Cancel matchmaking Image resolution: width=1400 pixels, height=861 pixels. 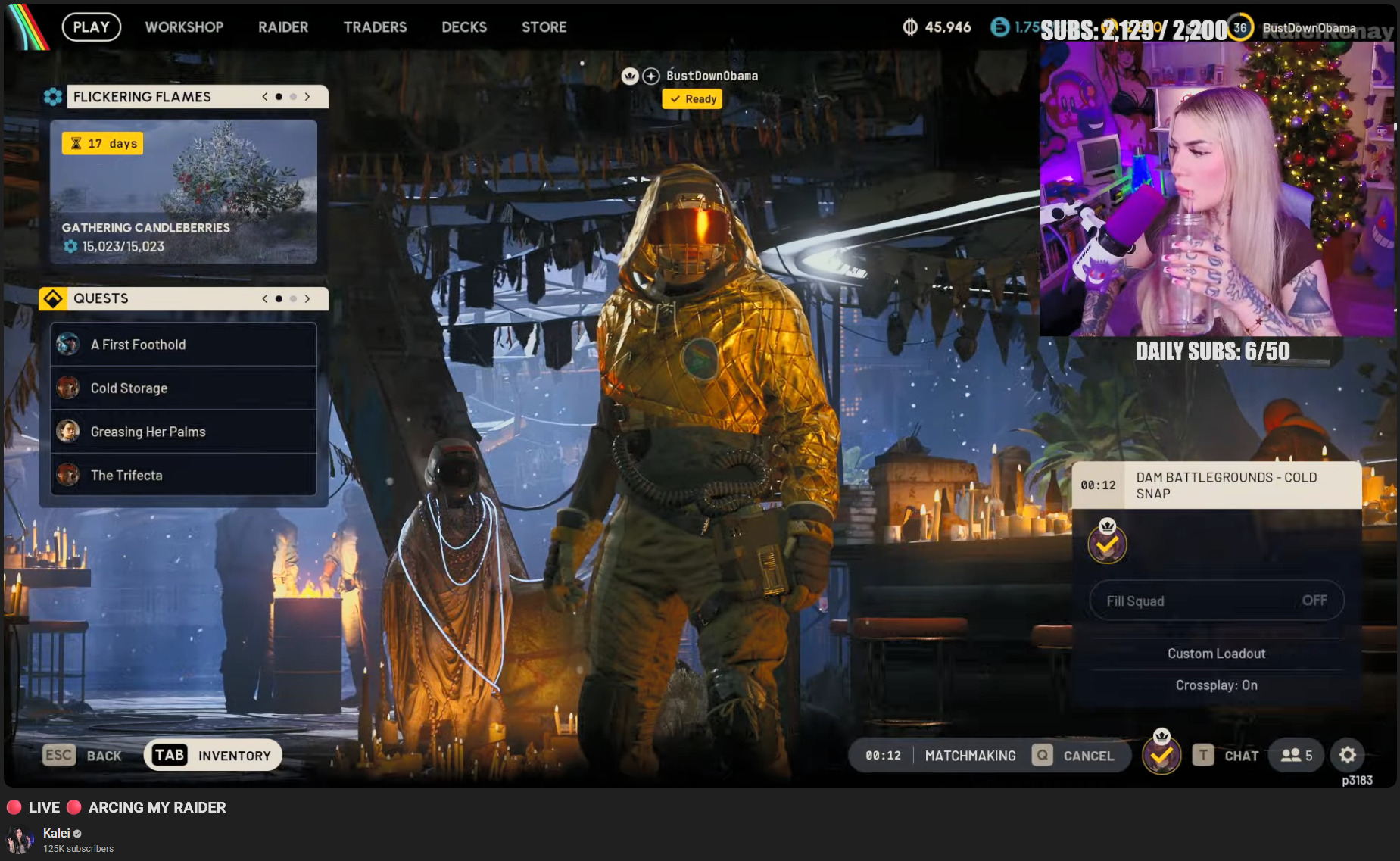[x=1074, y=755]
